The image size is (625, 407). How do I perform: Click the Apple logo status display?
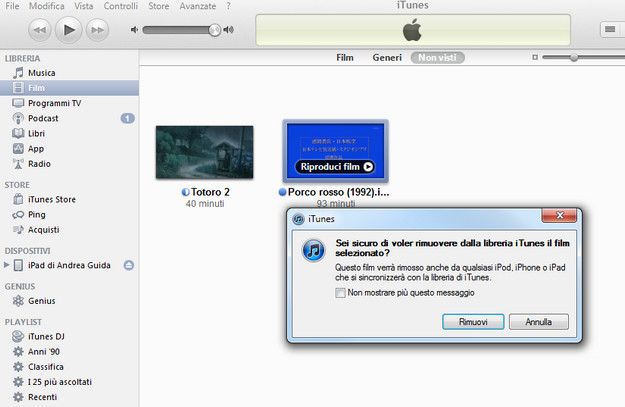click(413, 30)
